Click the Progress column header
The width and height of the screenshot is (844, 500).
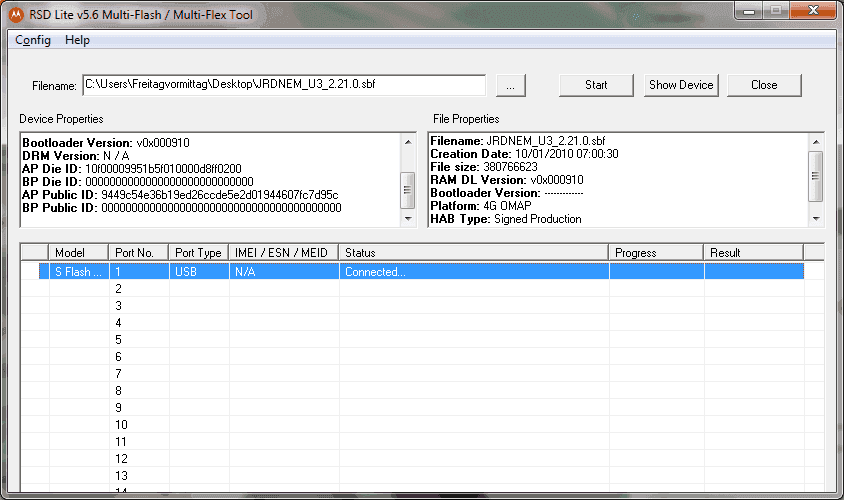coord(656,252)
